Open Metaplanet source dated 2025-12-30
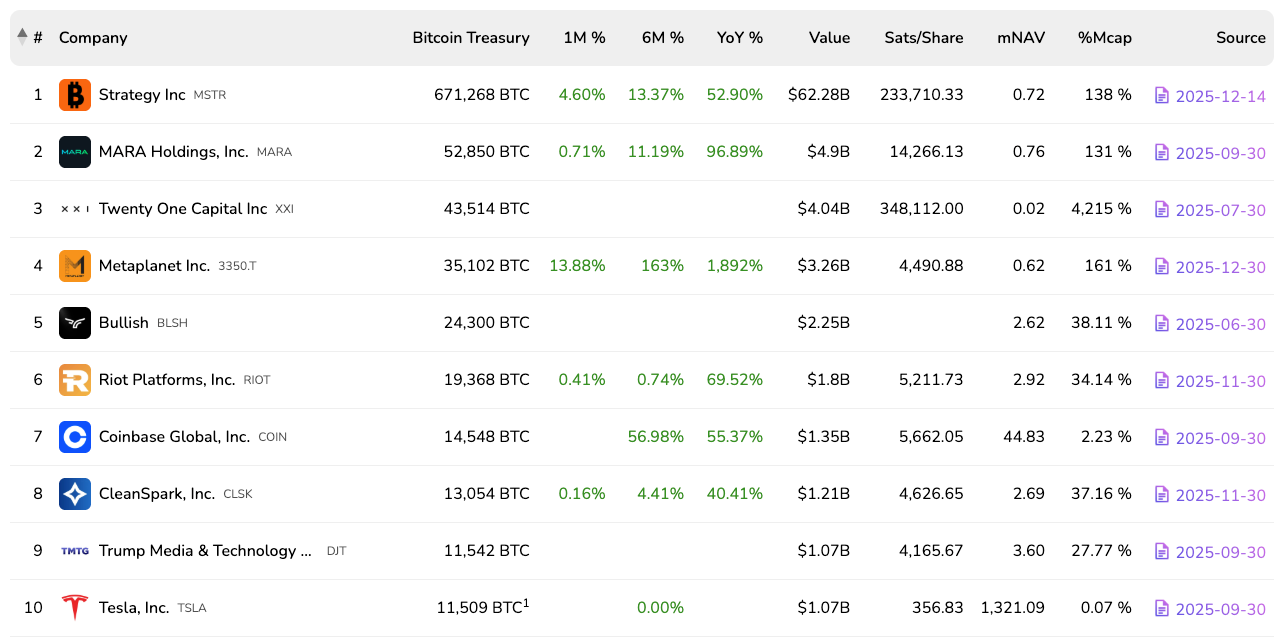The image size is (1285, 637). [x=1220, y=267]
